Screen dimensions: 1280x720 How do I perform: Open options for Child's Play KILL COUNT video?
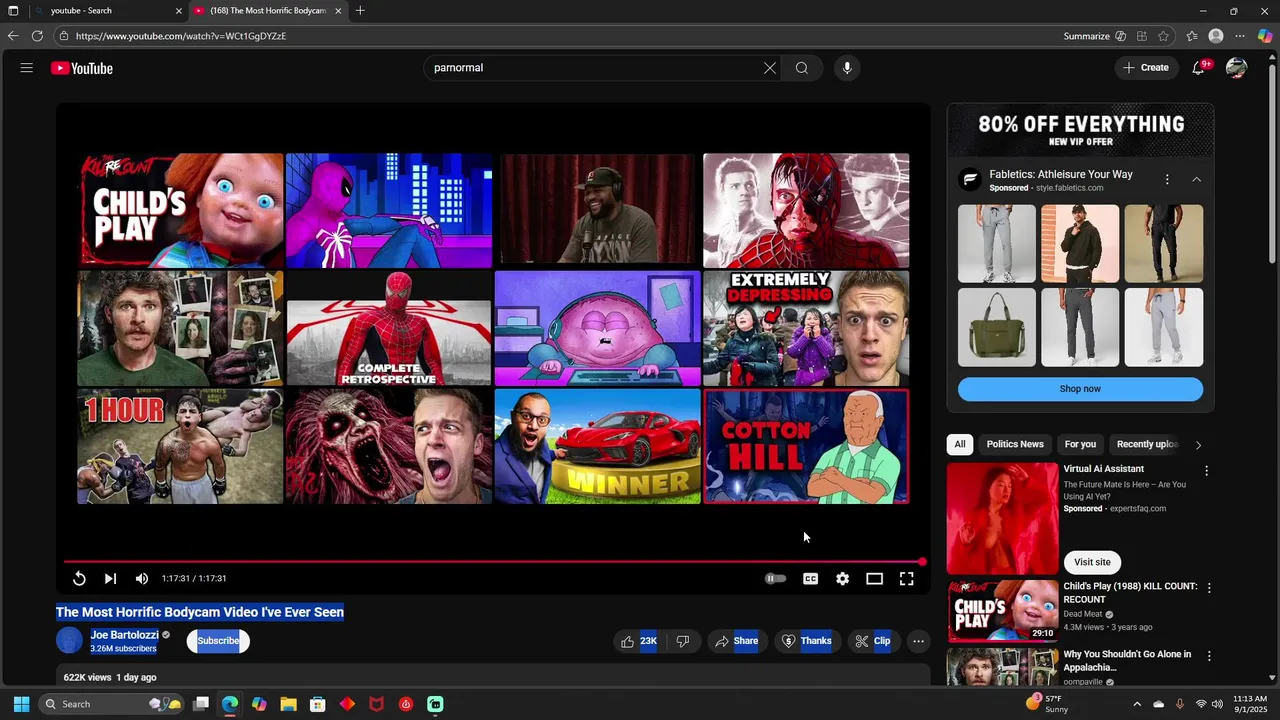point(1209,588)
